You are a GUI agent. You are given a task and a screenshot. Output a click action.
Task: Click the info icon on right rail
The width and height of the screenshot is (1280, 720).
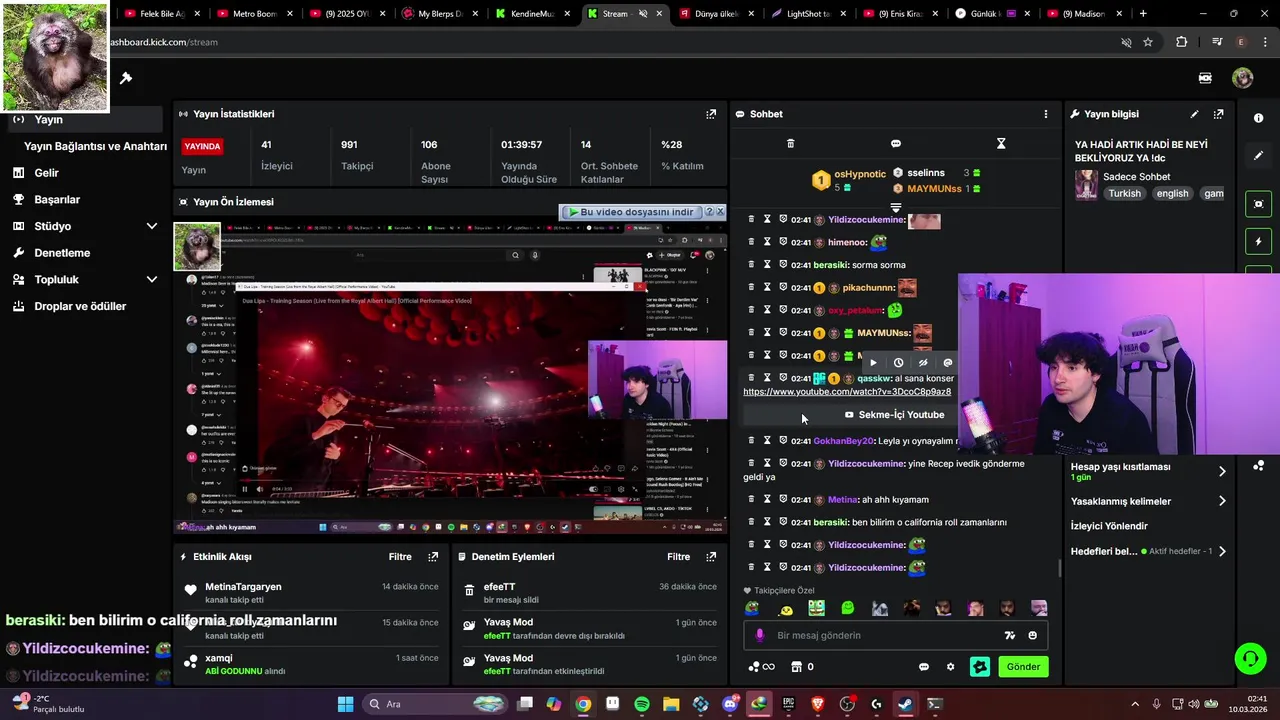tap(1258, 118)
